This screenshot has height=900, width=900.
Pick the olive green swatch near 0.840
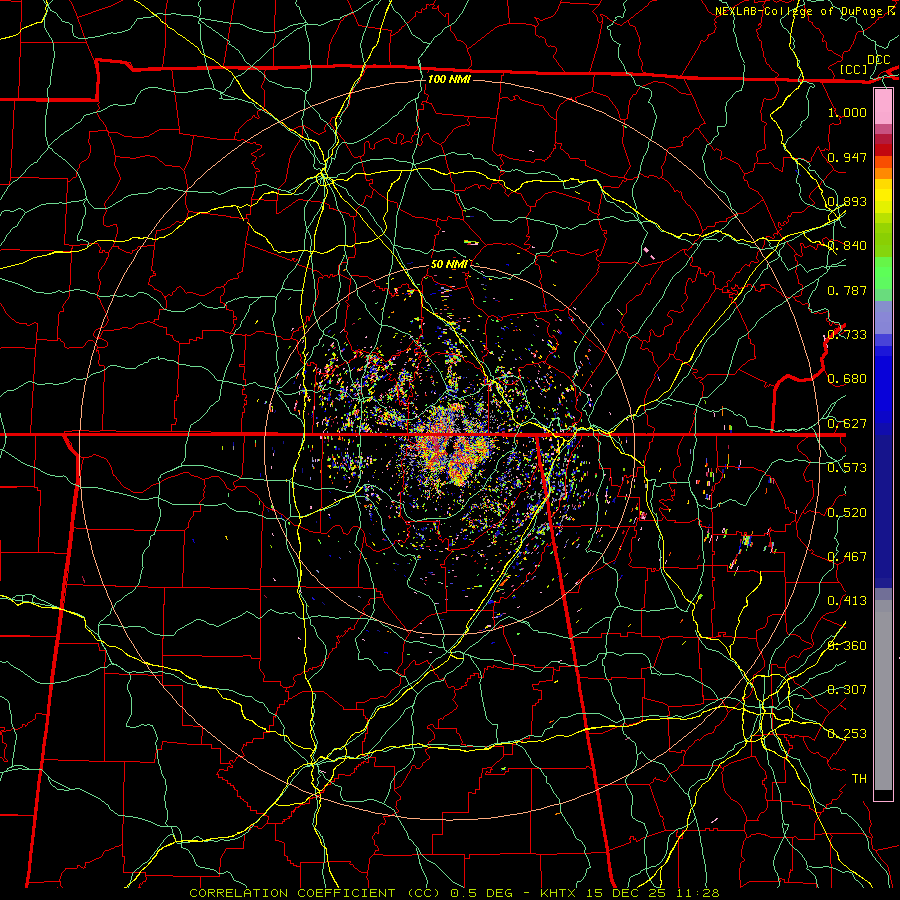883,240
